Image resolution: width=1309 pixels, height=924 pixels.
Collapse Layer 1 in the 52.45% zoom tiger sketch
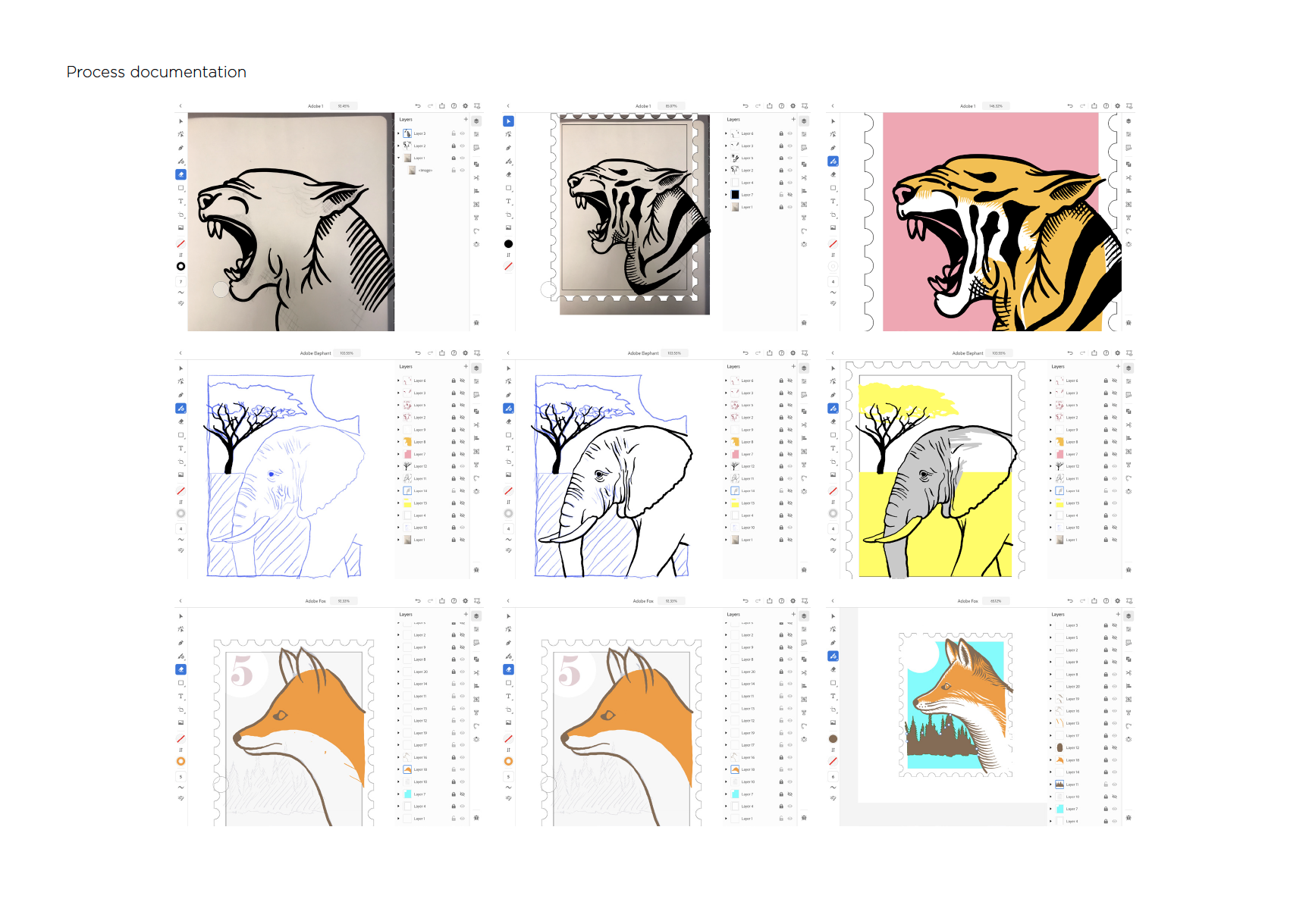(x=398, y=158)
